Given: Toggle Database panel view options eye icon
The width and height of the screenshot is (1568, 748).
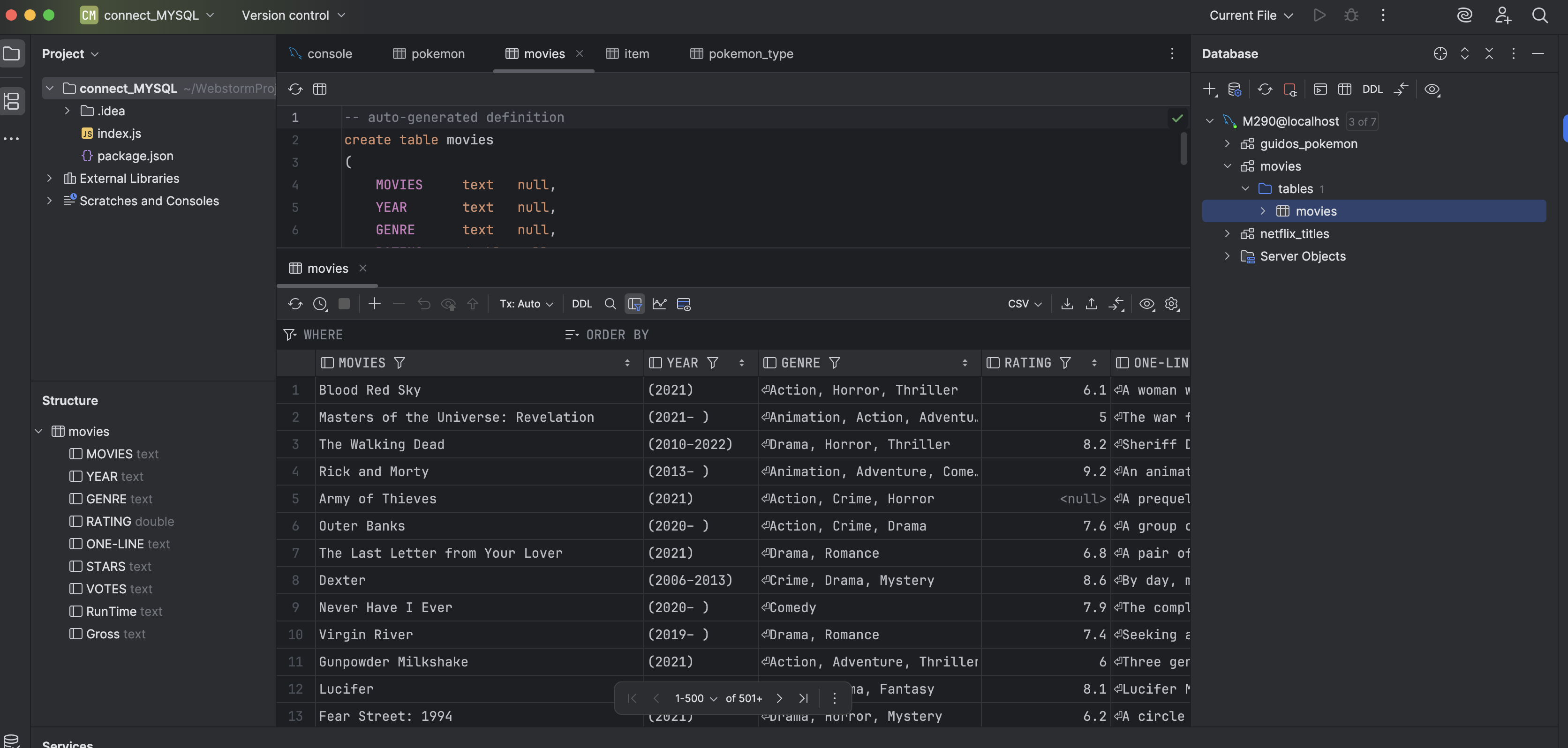Looking at the screenshot, I should pyautogui.click(x=1432, y=89).
